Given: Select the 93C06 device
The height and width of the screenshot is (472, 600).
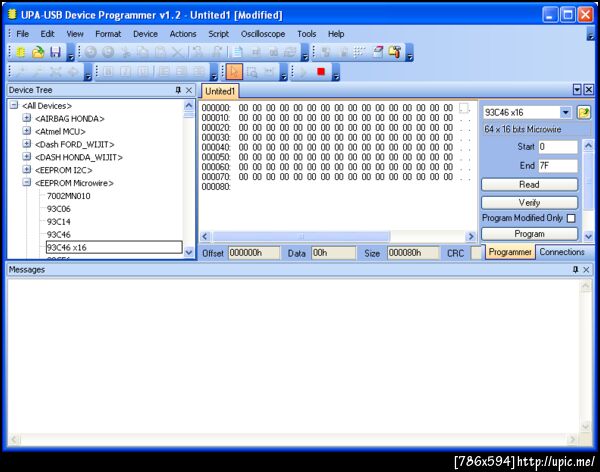Looking at the screenshot, I should click(x=59, y=209).
